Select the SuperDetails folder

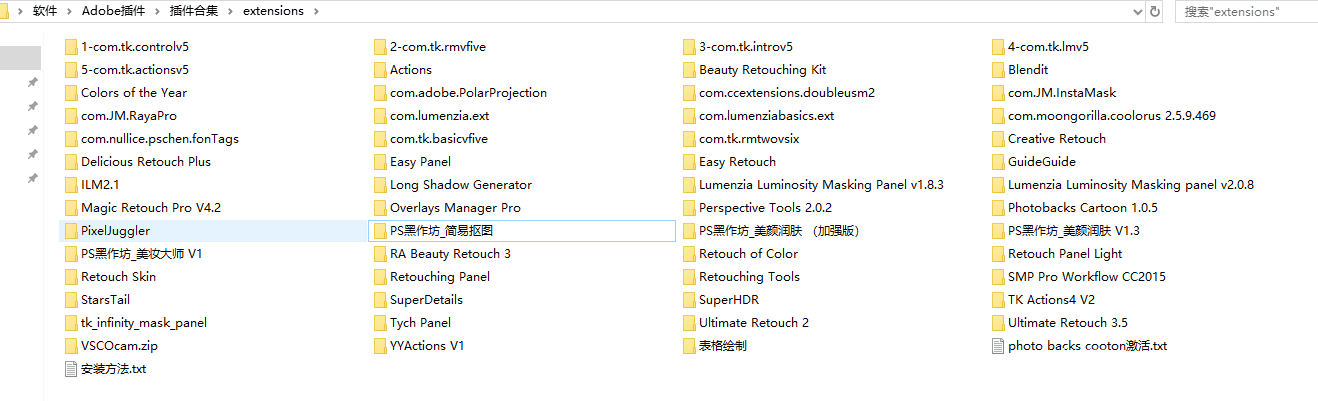point(418,300)
